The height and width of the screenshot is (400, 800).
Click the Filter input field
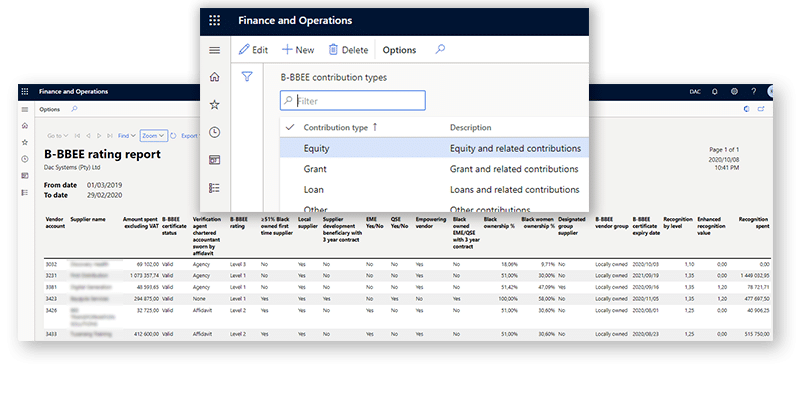(x=353, y=100)
